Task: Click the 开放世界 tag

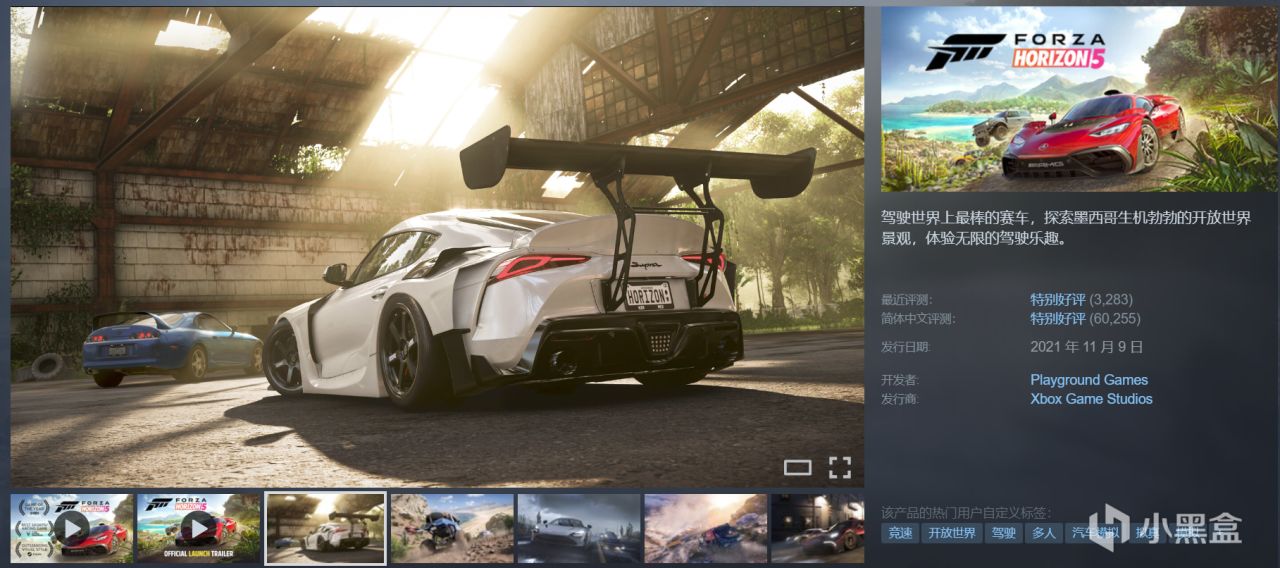Action: click(951, 533)
